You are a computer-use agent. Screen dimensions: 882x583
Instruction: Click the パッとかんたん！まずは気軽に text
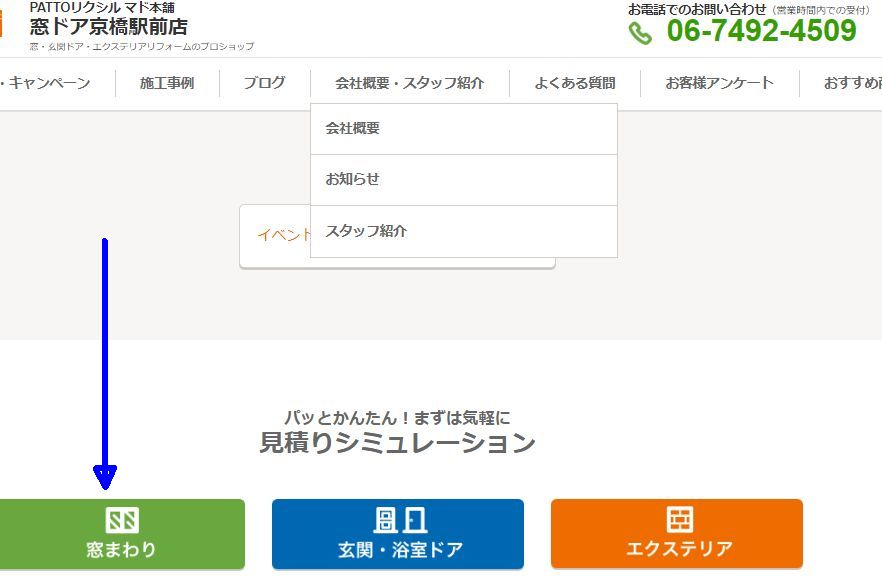point(397,418)
